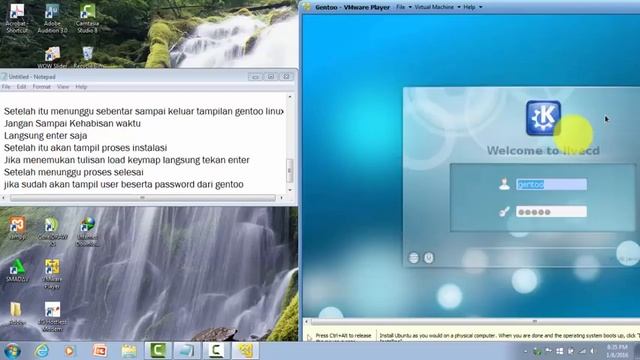Image resolution: width=640 pixels, height=360 pixels.
Task: Open the Camtasia Studio 8 desktop shortcut
Action: (x=87, y=18)
